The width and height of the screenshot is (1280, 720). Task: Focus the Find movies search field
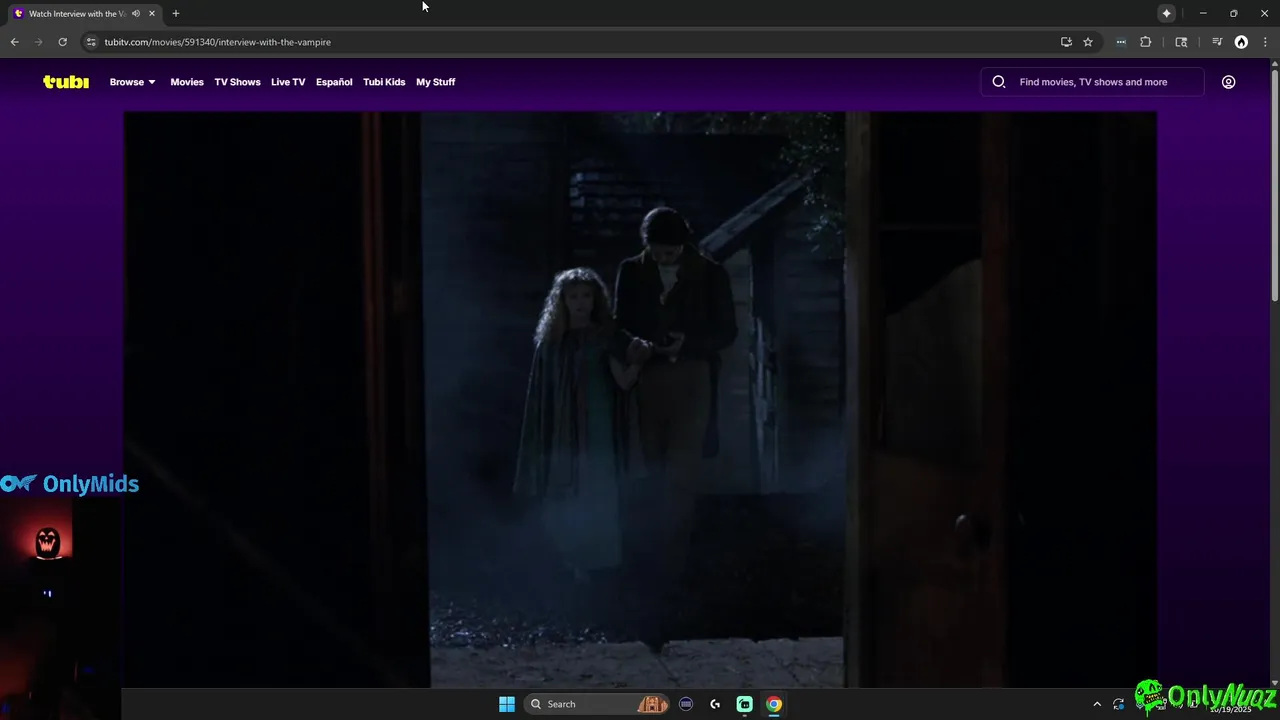[1093, 82]
